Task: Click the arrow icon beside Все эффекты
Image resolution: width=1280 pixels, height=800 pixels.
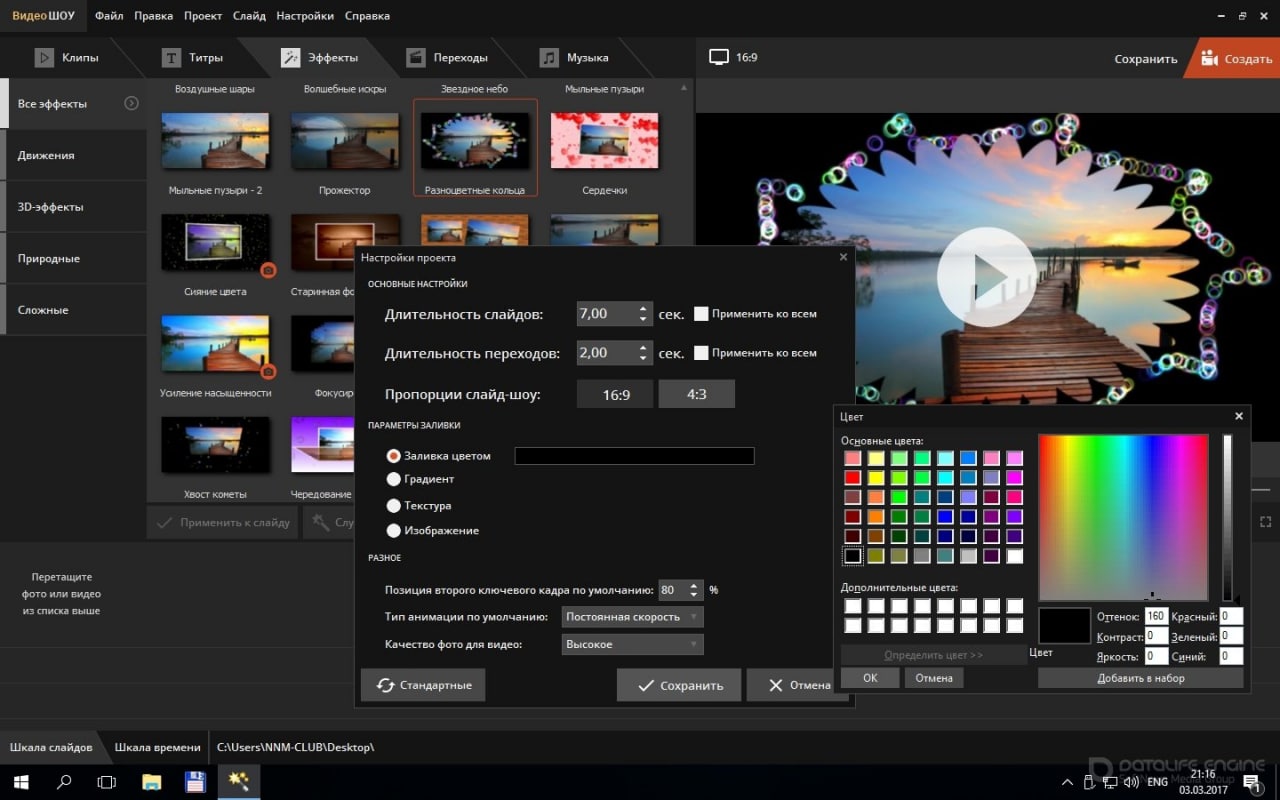Action: tap(131, 103)
